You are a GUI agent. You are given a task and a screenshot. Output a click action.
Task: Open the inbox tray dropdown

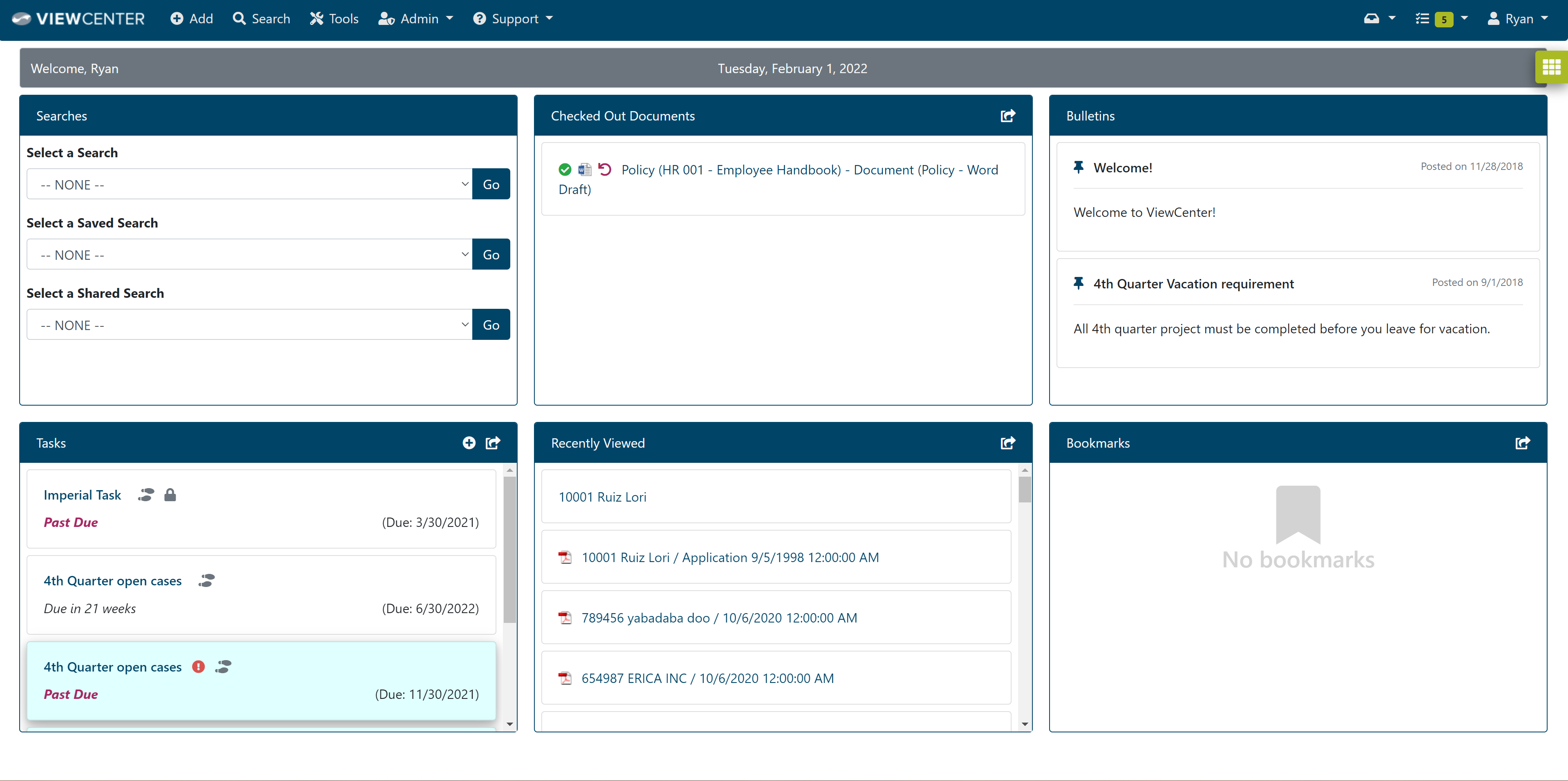[1379, 19]
